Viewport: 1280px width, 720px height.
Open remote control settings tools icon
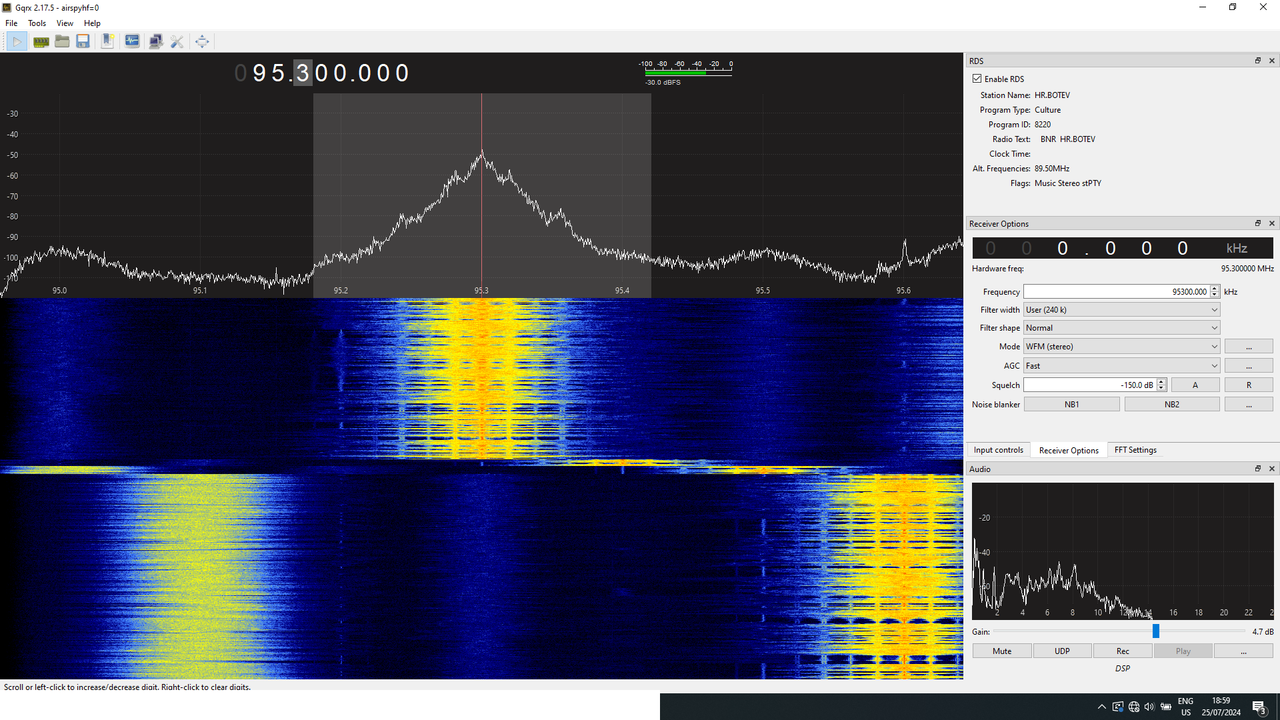pyautogui.click(x=177, y=41)
